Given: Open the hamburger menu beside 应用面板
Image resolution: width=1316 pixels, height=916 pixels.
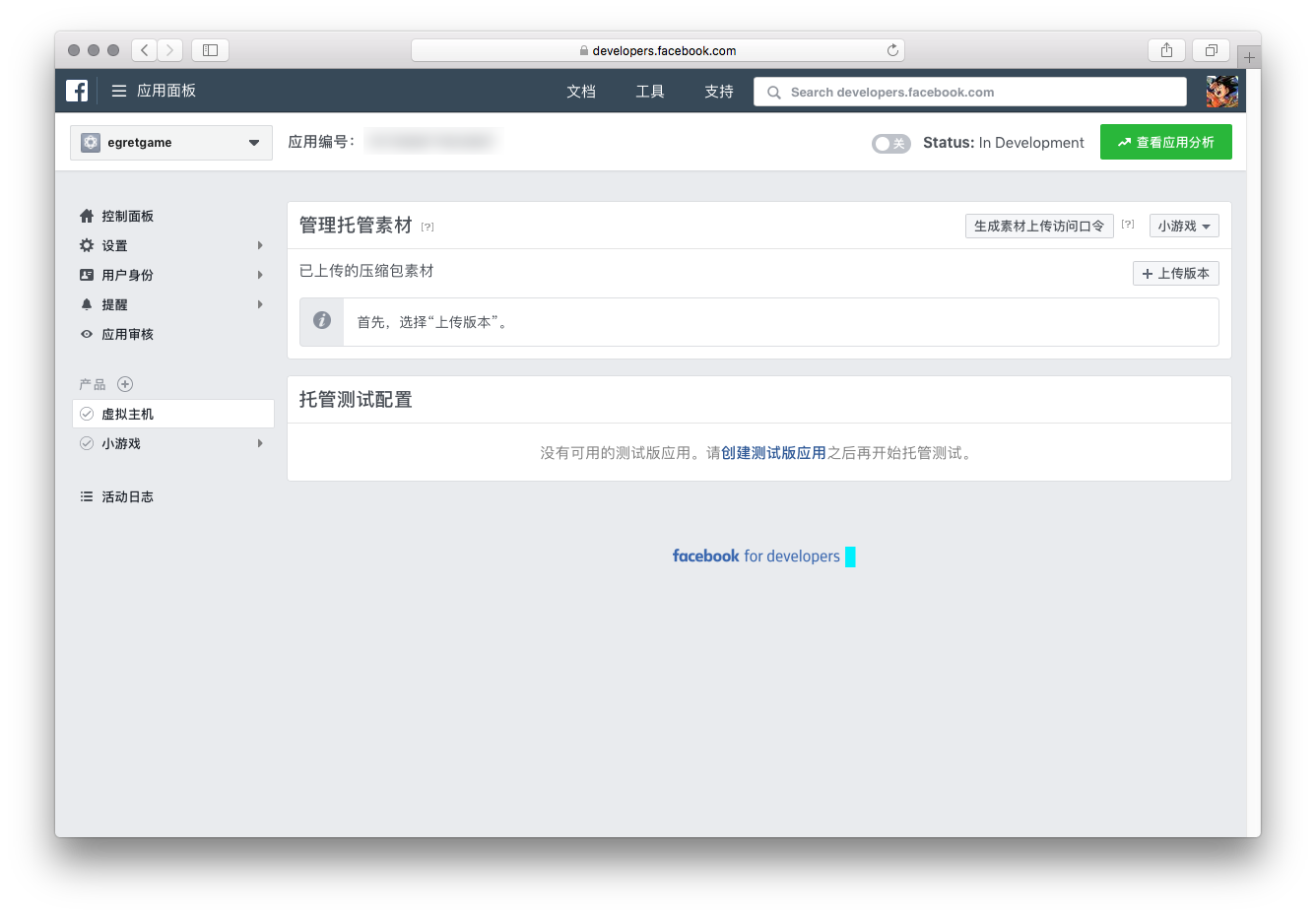Looking at the screenshot, I should point(119,91).
